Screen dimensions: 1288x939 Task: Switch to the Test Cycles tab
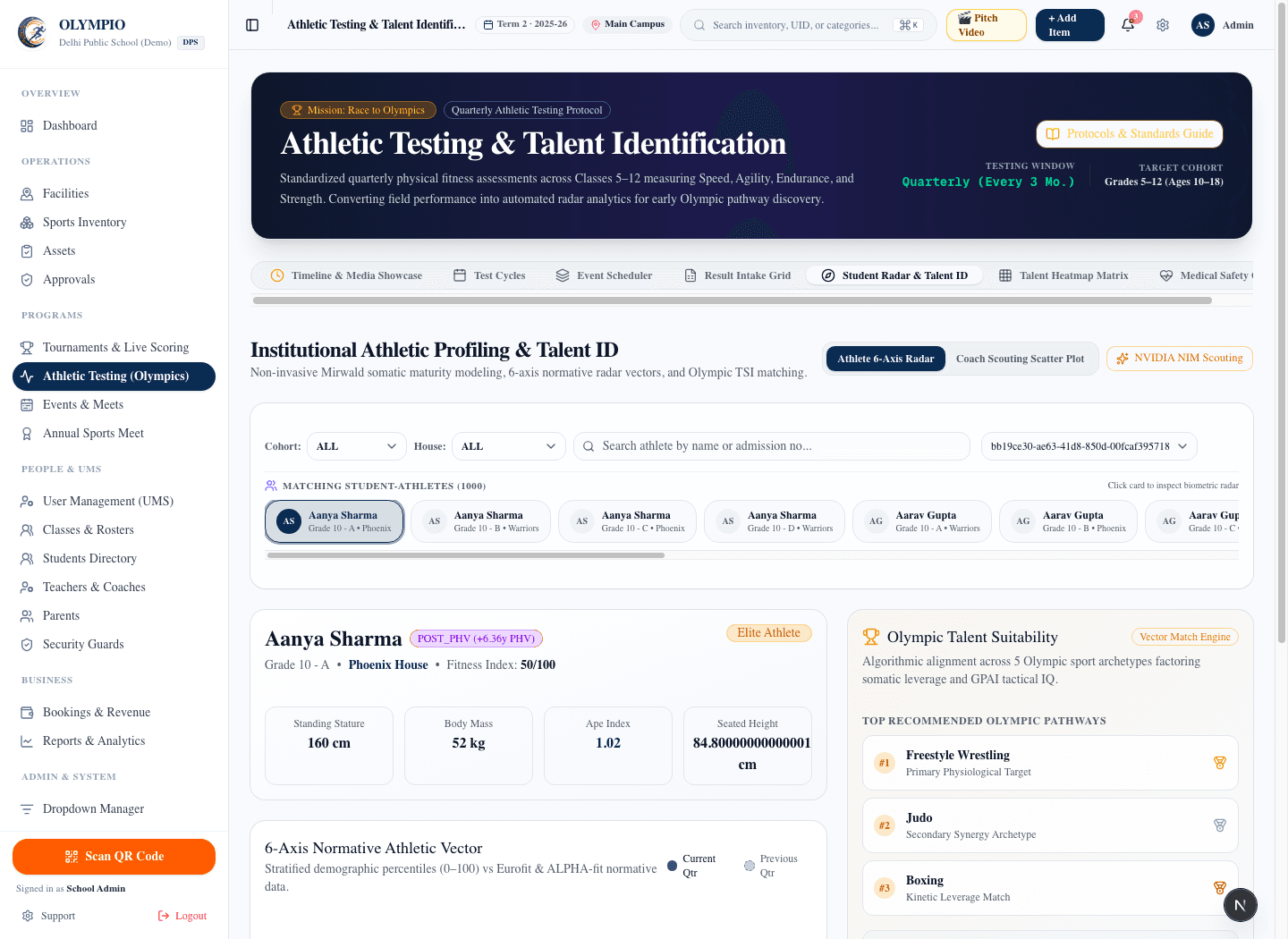(489, 275)
